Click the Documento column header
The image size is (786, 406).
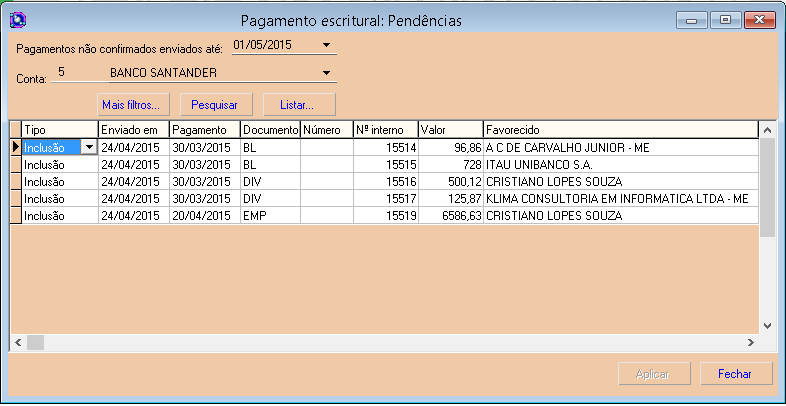tap(270, 130)
